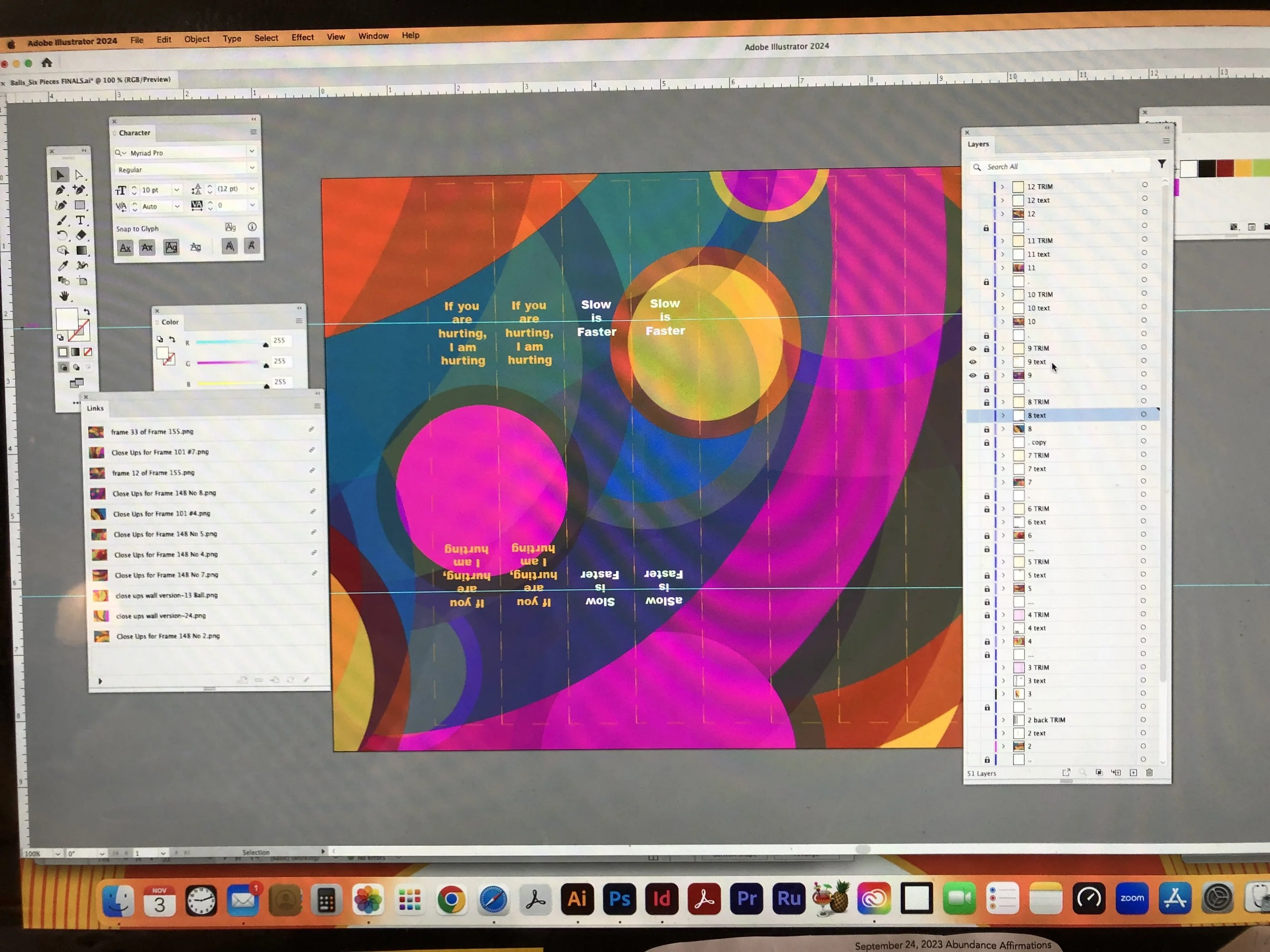Click the Layers panel filter icon
Screen dimensions: 1270x952
pos(1161,164)
